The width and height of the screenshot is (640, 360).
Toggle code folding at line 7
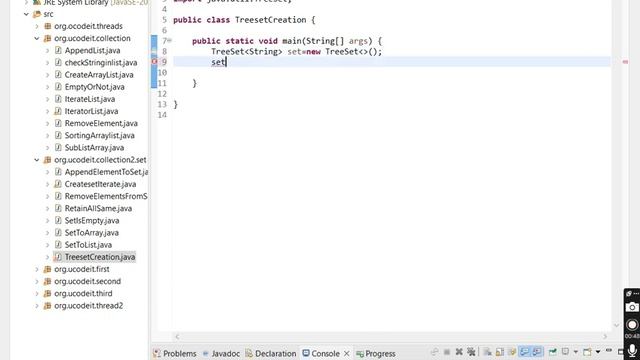pyautogui.click(x=169, y=41)
